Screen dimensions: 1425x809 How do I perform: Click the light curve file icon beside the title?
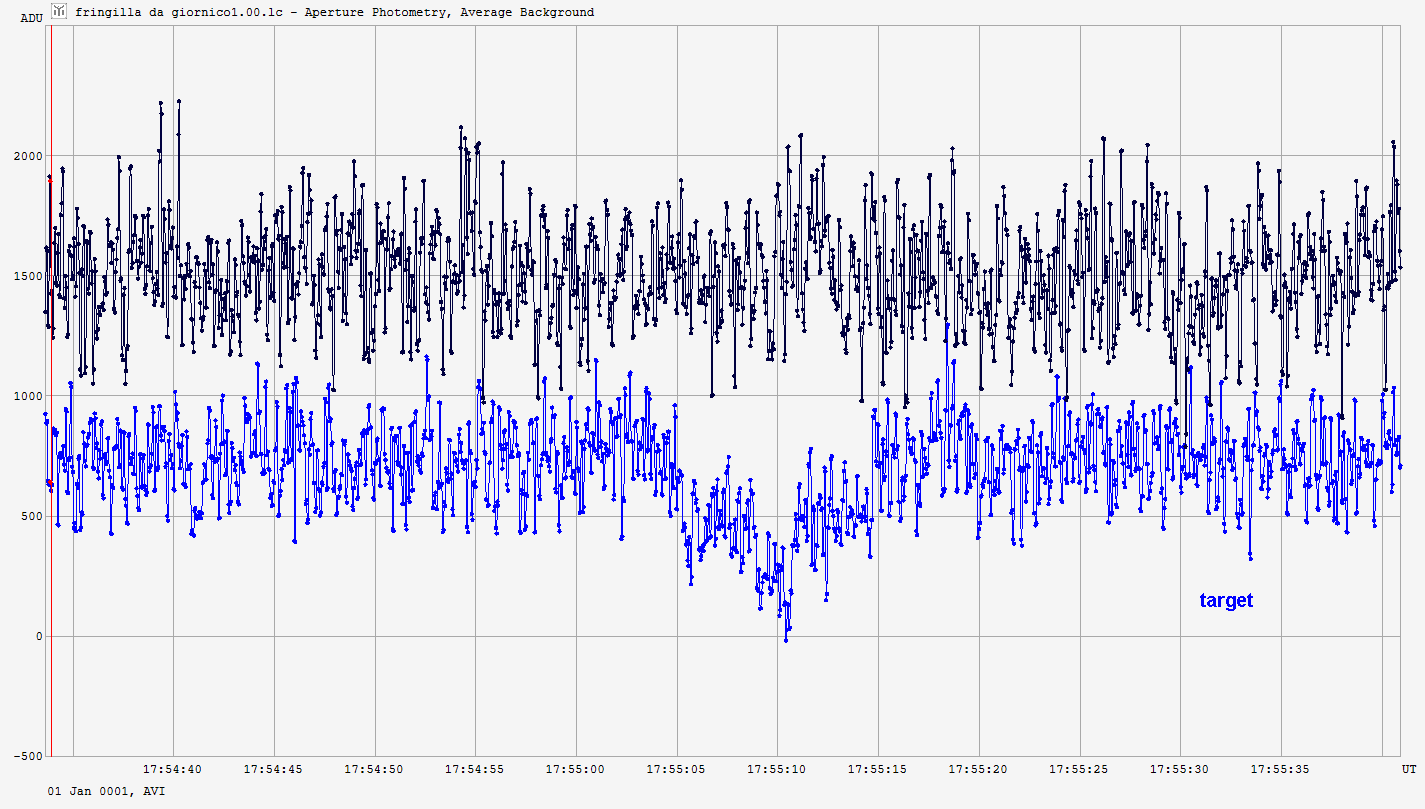click(59, 11)
